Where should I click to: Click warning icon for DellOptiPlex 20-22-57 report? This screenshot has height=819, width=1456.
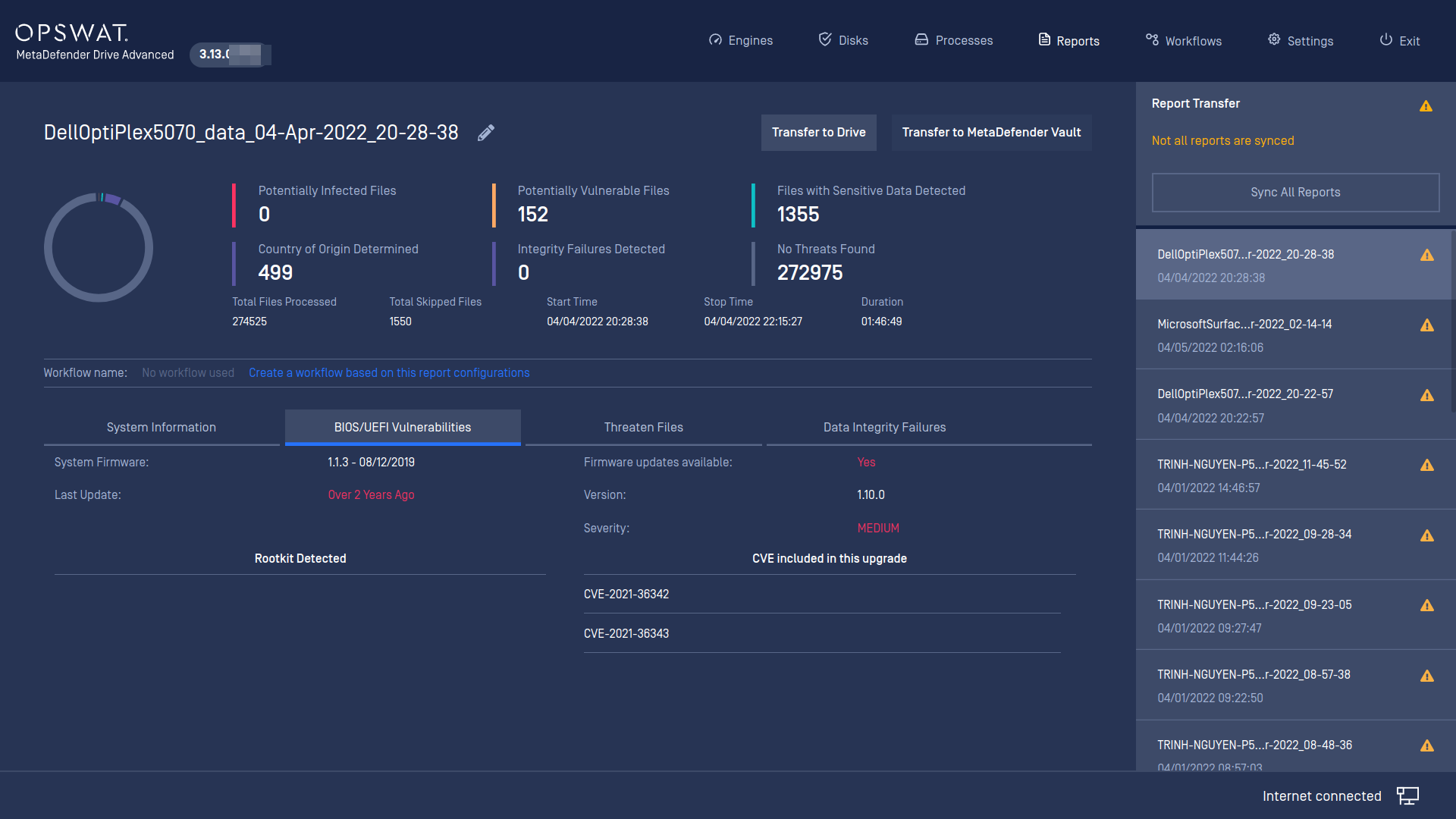(1427, 396)
